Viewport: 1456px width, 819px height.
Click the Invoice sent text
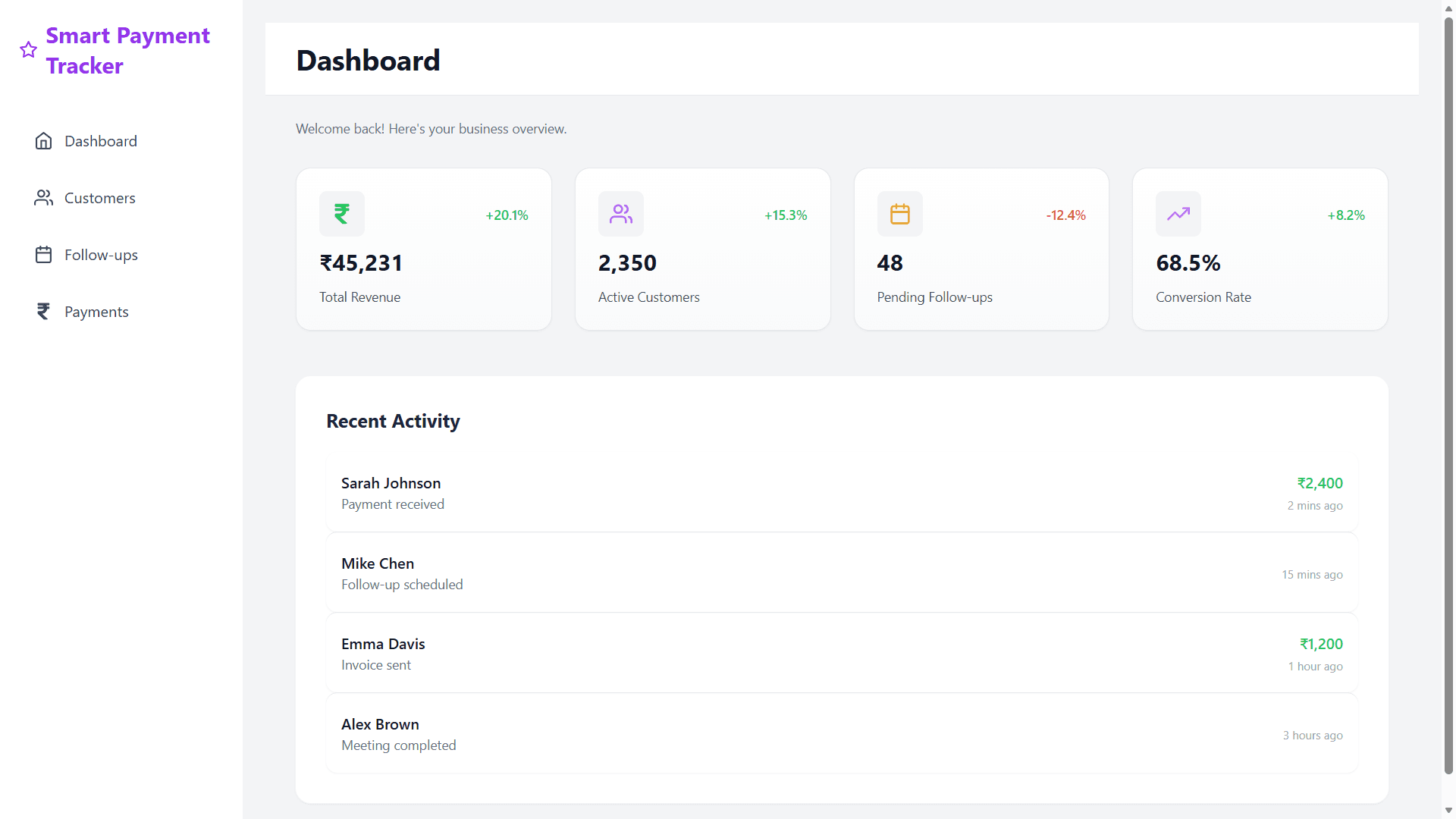[376, 665]
